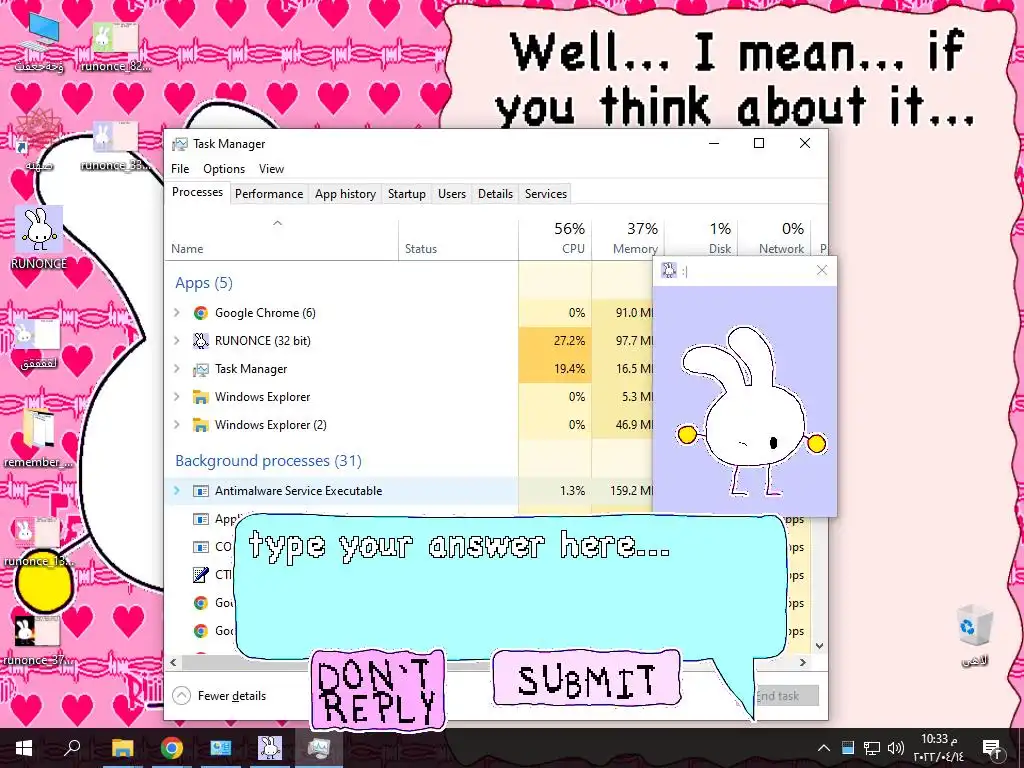The width and height of the screenshot is (1024, 768).
Task: Open Windows Start menu
Action: pos(24,748)
